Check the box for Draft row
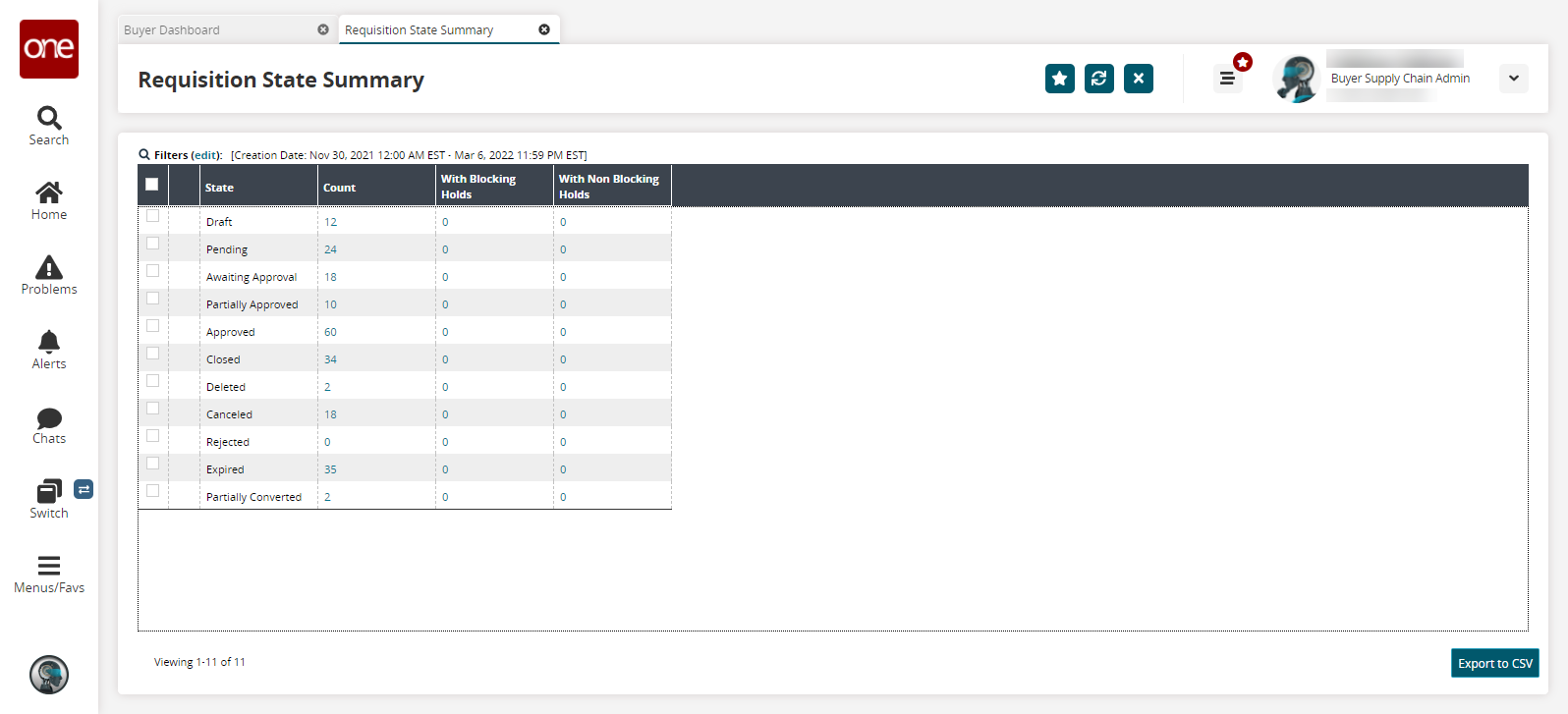The image size is (1568, 714). coord(152,216)
